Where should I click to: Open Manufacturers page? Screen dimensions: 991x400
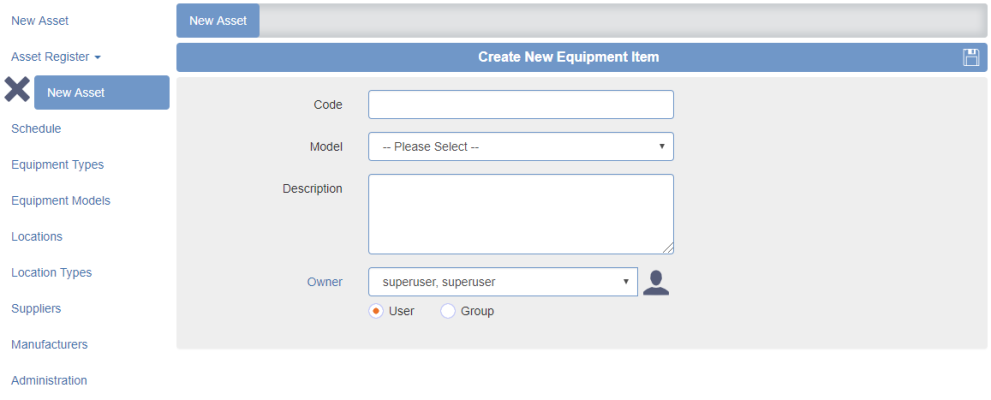coord(49,344)
